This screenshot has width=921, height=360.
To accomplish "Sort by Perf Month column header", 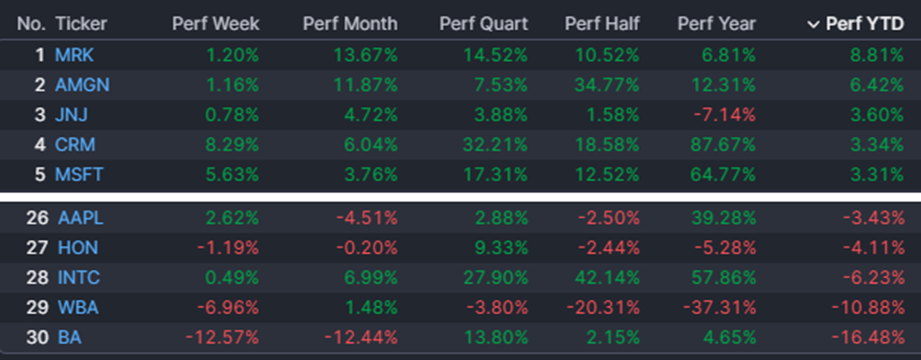I will [349, 24].
